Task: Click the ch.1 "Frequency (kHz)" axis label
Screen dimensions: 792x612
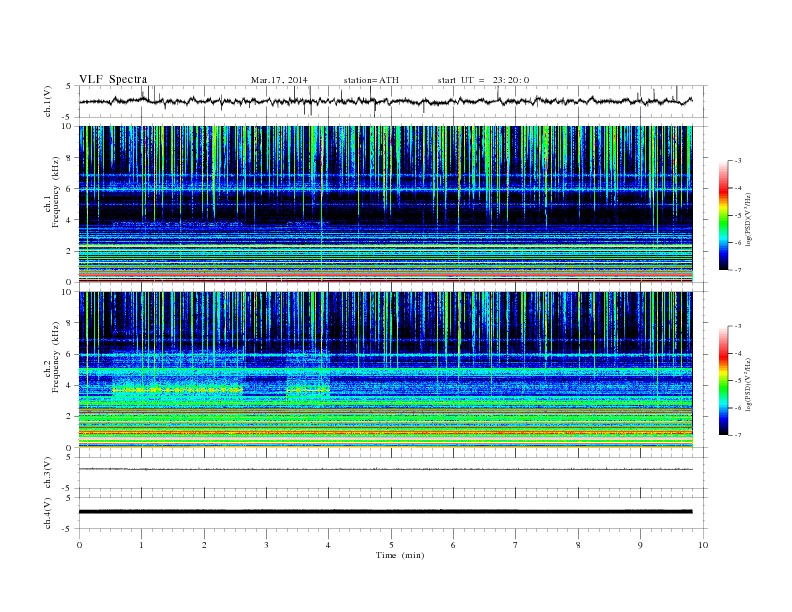Action: [x=56, y=192]
